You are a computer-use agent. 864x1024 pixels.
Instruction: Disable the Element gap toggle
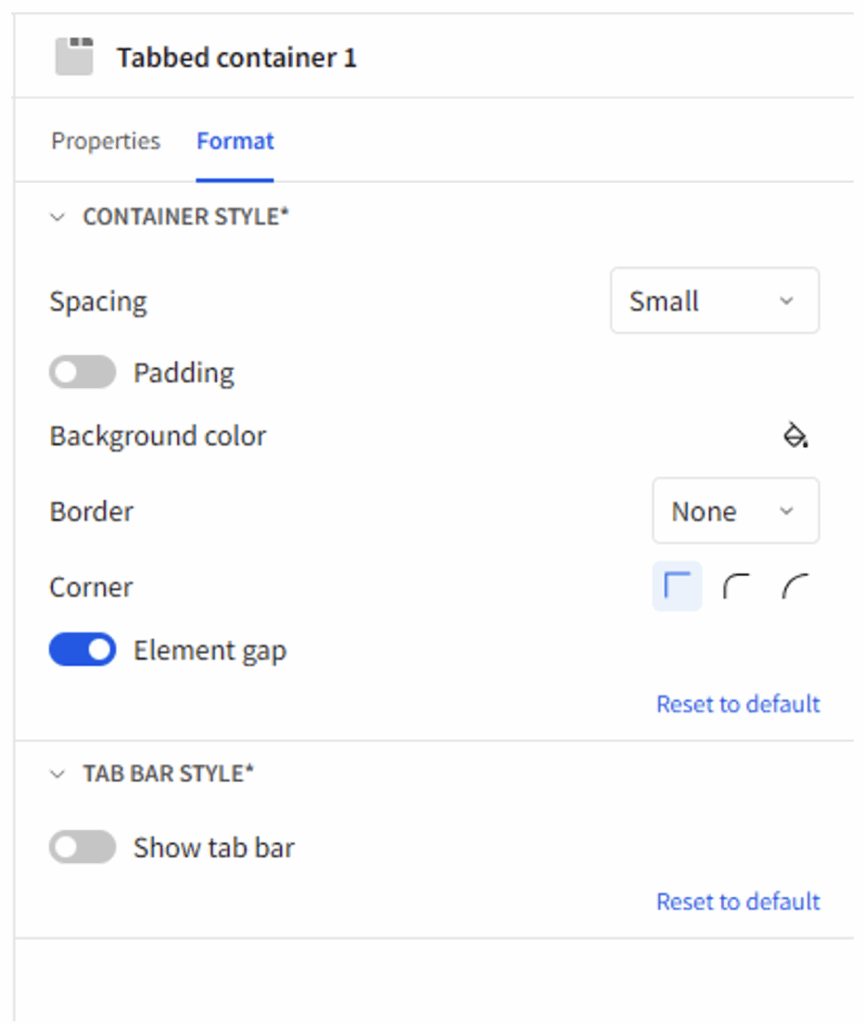tap(82, 650)
